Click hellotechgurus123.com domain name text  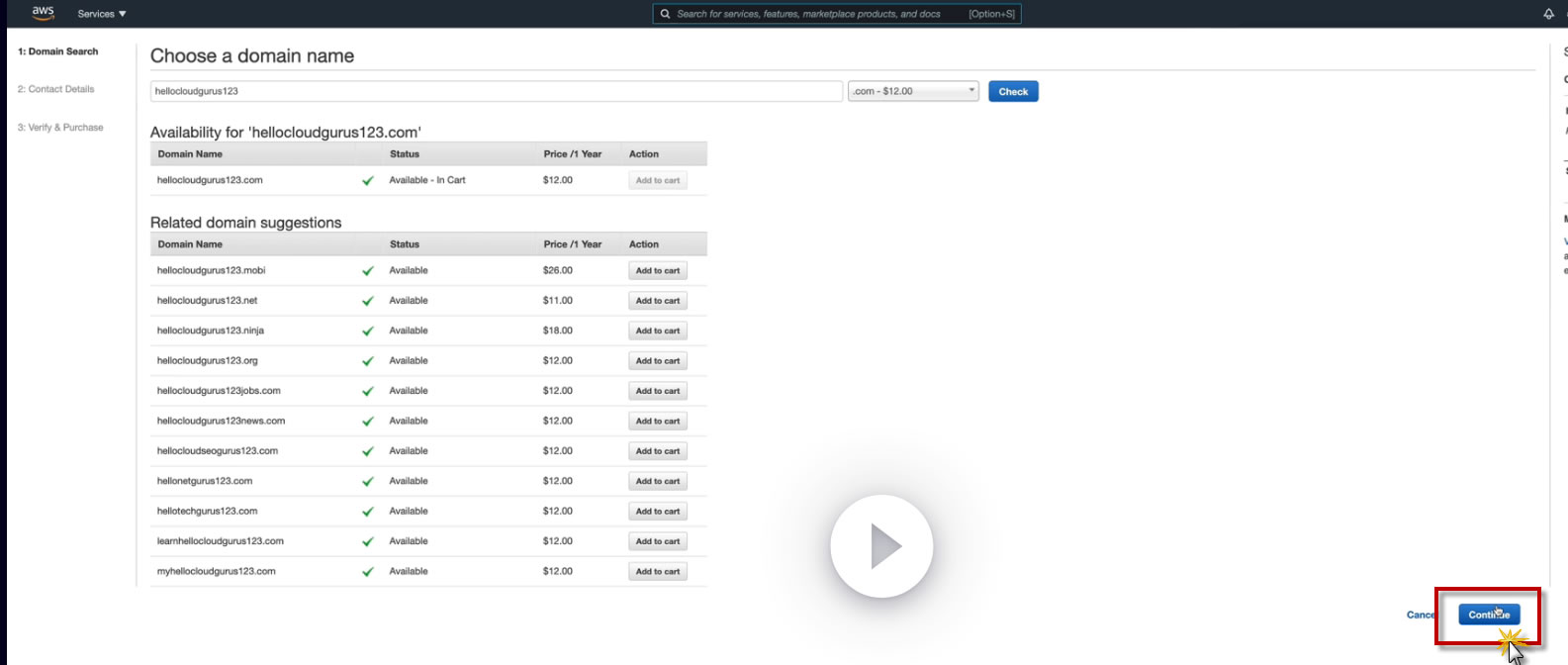(208, 512)
